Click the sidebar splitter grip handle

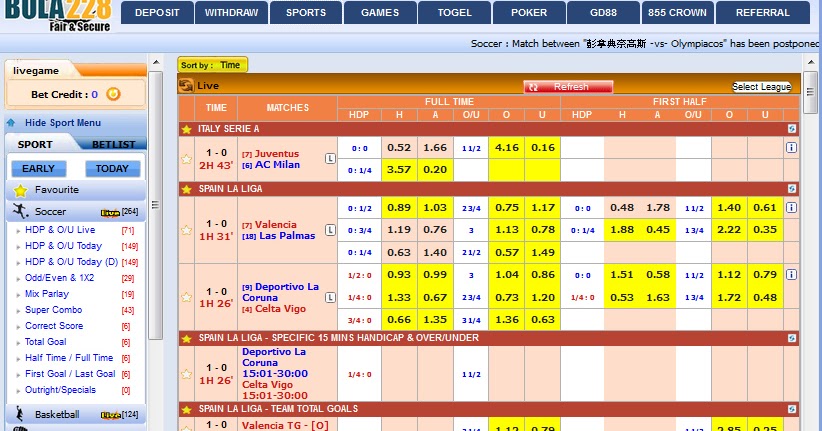(x=155, y=205)
